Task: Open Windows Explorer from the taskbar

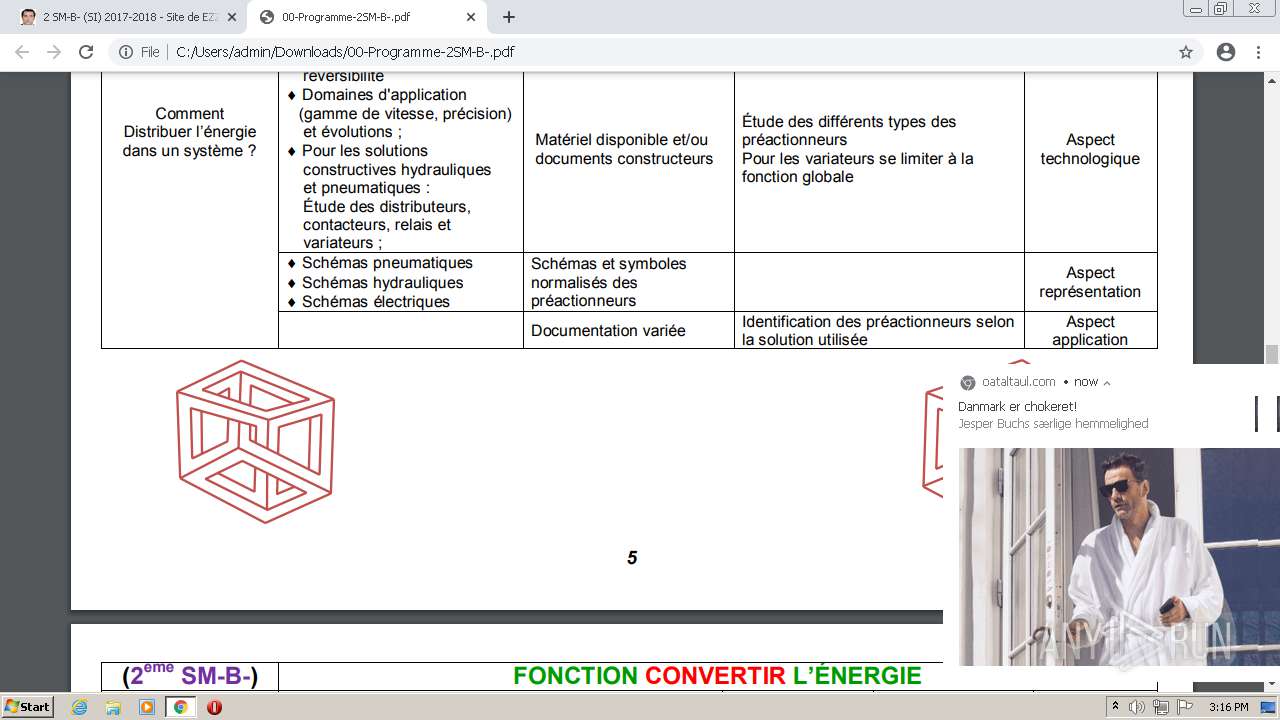Action: [x=113, y=707]
